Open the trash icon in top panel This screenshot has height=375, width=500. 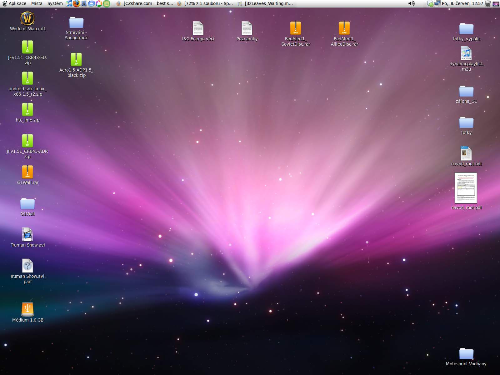488,4
